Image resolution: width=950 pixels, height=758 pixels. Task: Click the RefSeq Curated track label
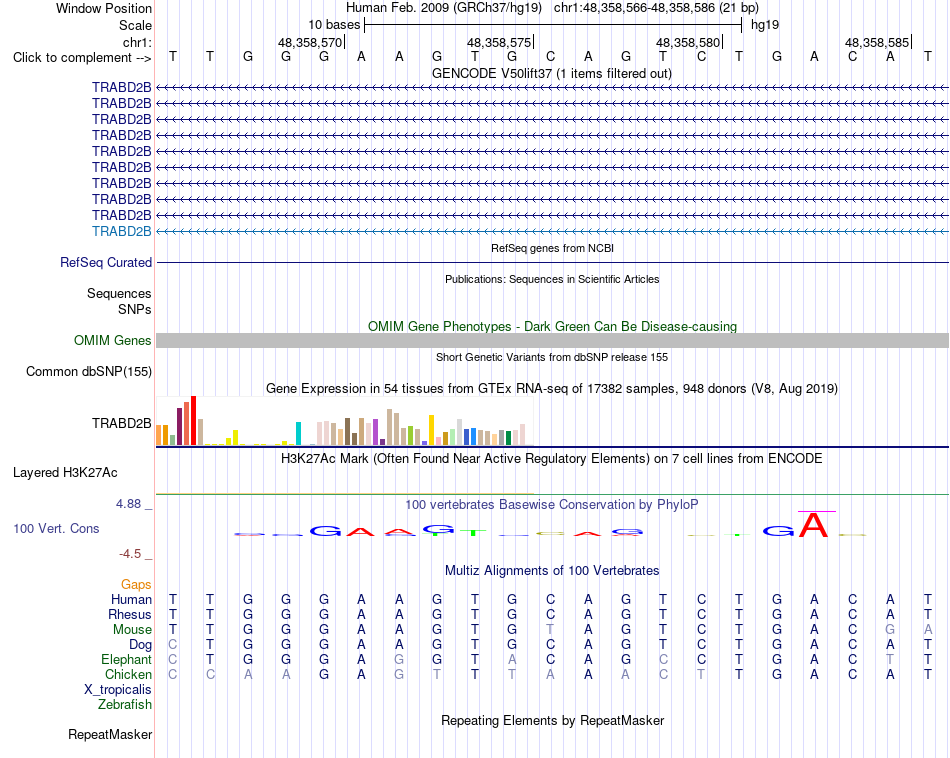(105, 262)
